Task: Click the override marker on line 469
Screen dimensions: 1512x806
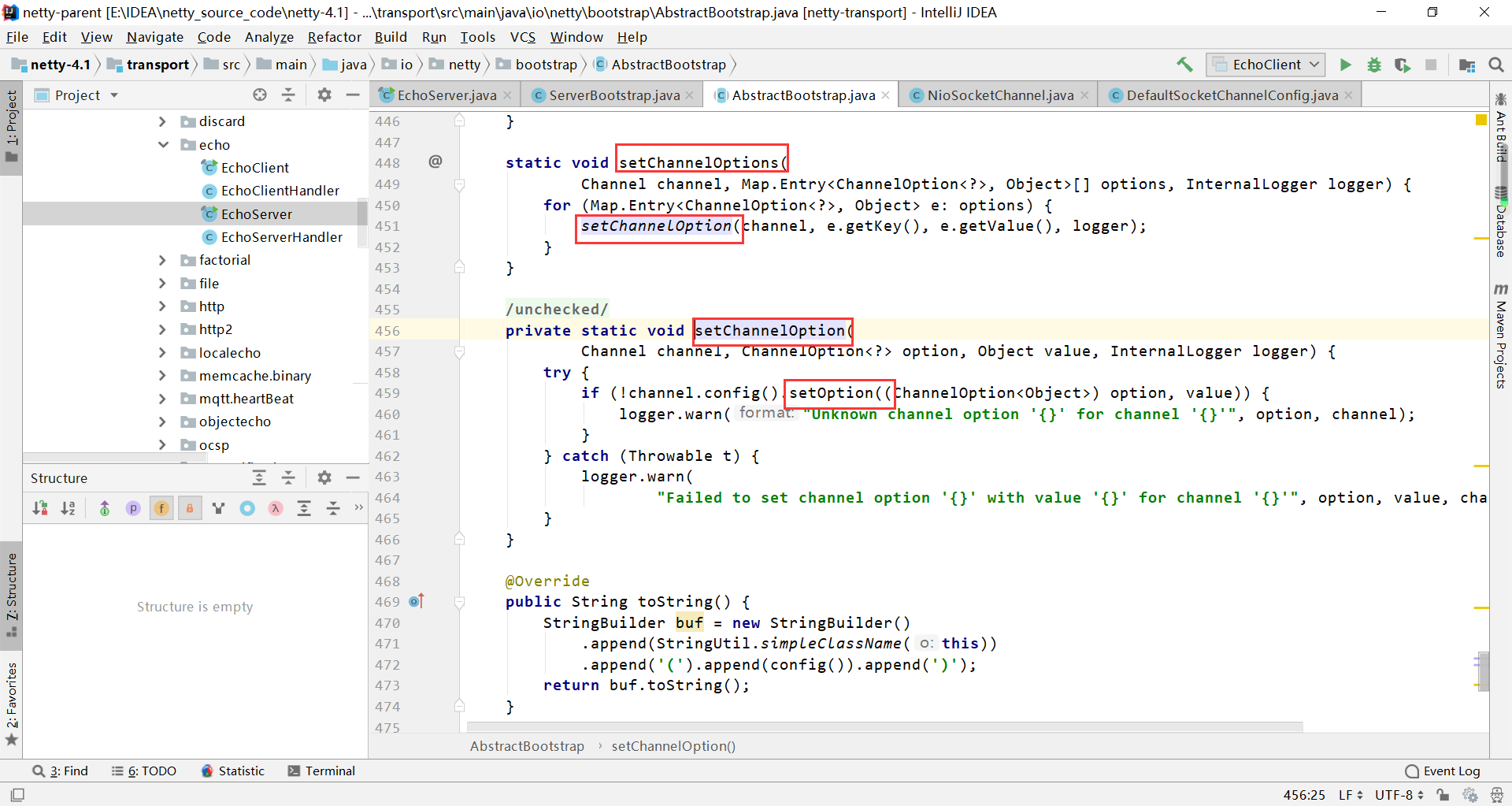Action: point(417,601)
